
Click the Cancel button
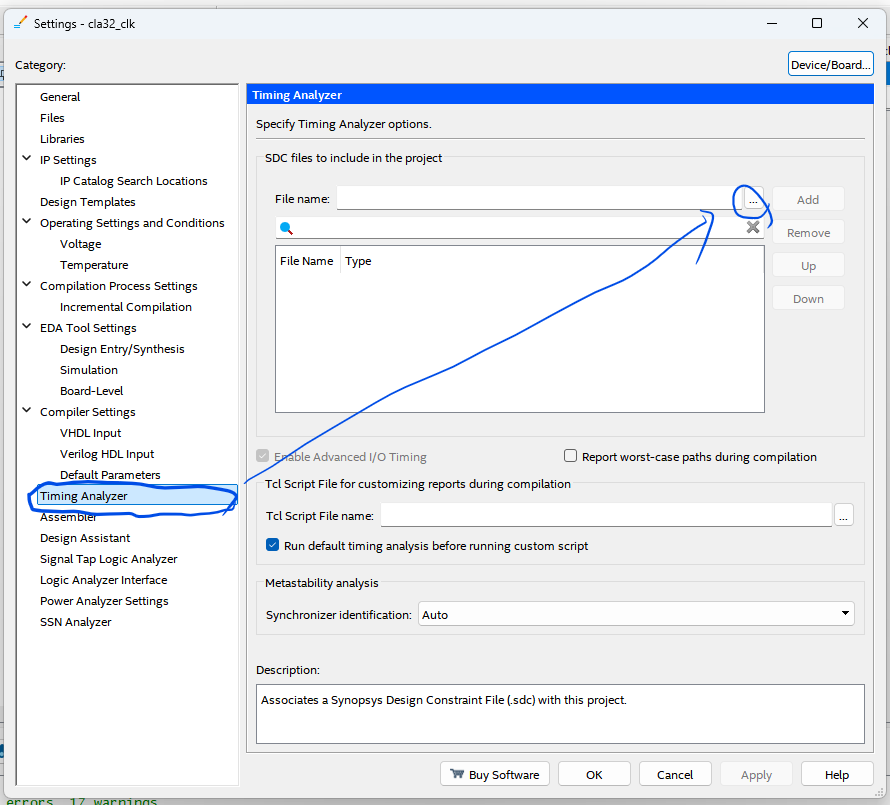coord(674,774)
